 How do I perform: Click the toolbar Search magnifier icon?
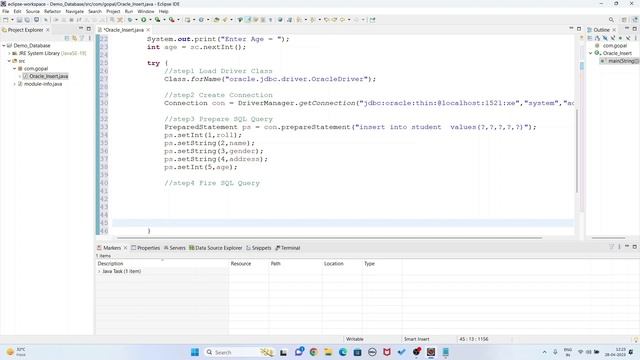pyautogui.click(x=611, y=20)
